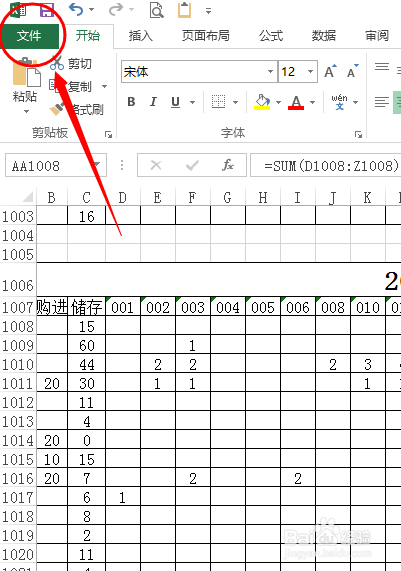401x571 pixels.
Task: Click cell with 10 in row 1015
Action: [x=52, y=459]
